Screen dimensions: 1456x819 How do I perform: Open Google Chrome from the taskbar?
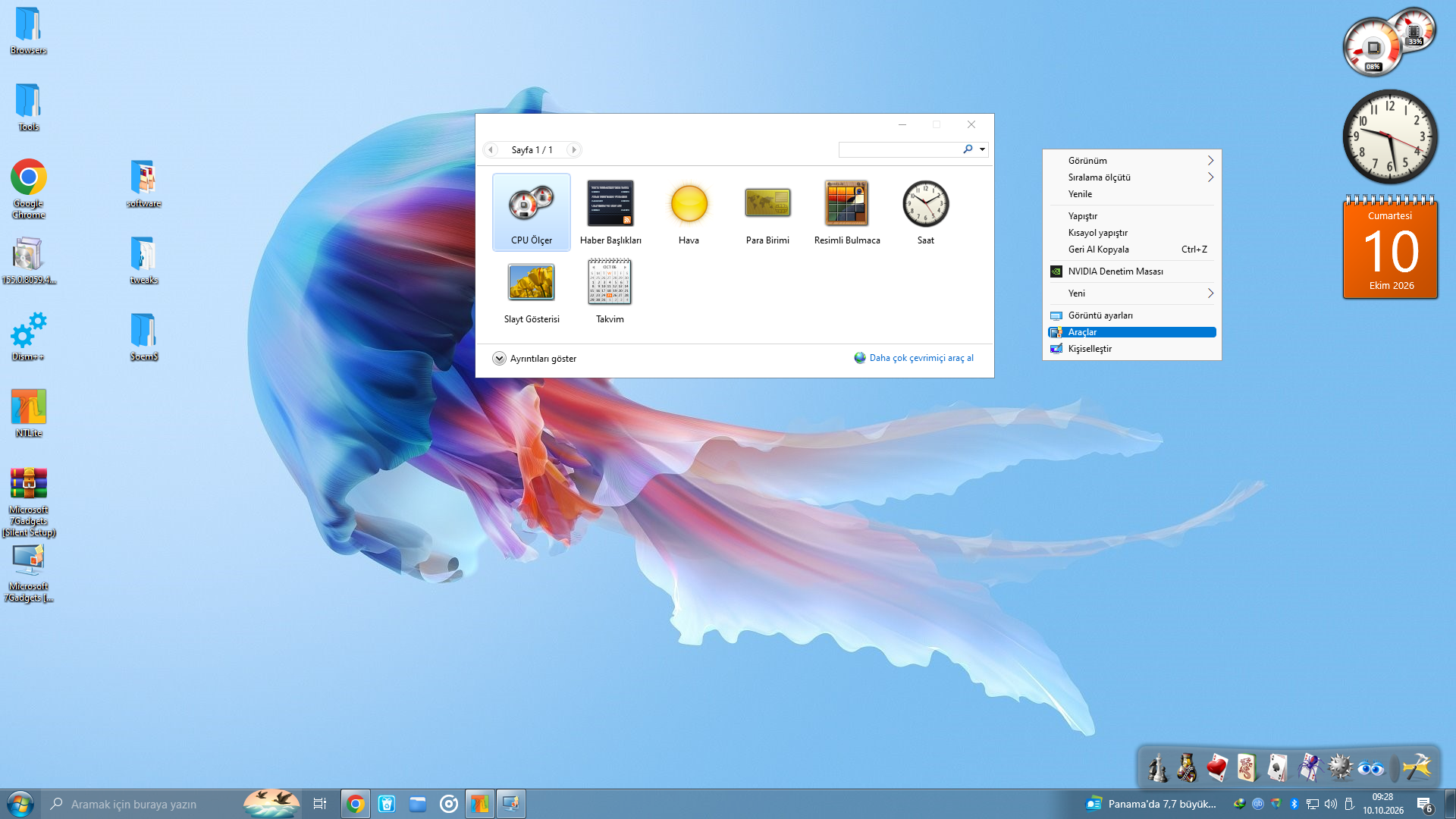(355, 804)
